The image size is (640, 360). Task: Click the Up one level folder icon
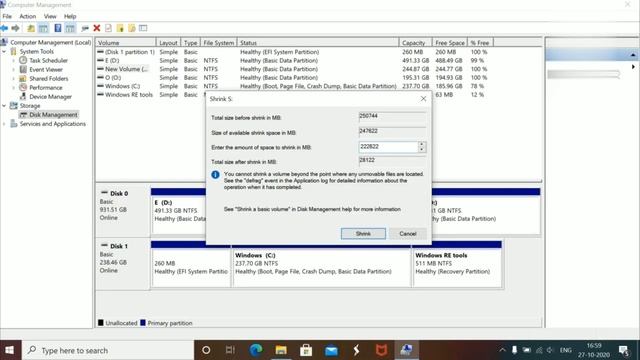coord(31,28)
